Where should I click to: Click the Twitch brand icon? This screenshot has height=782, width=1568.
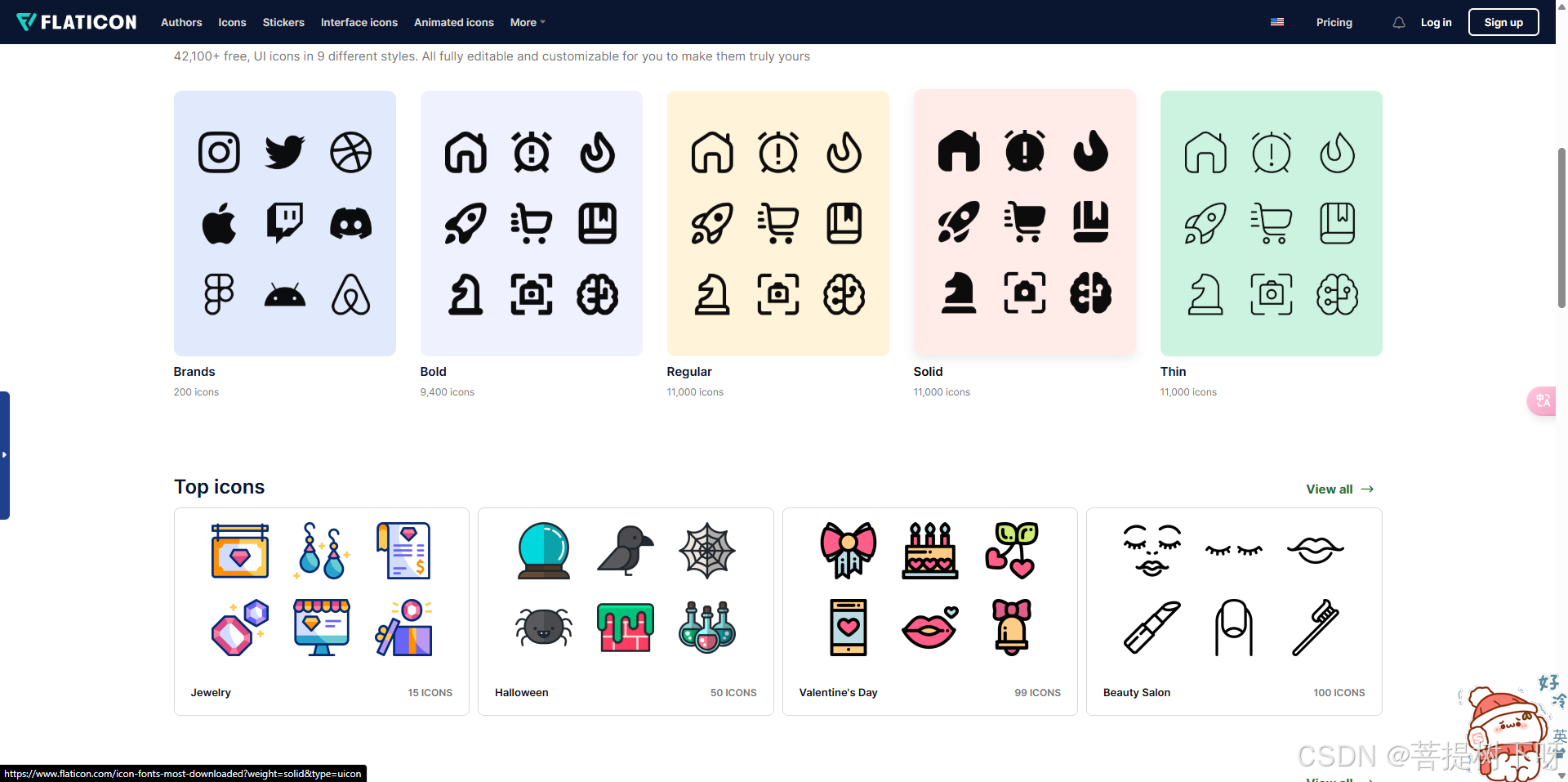[285, 223]
